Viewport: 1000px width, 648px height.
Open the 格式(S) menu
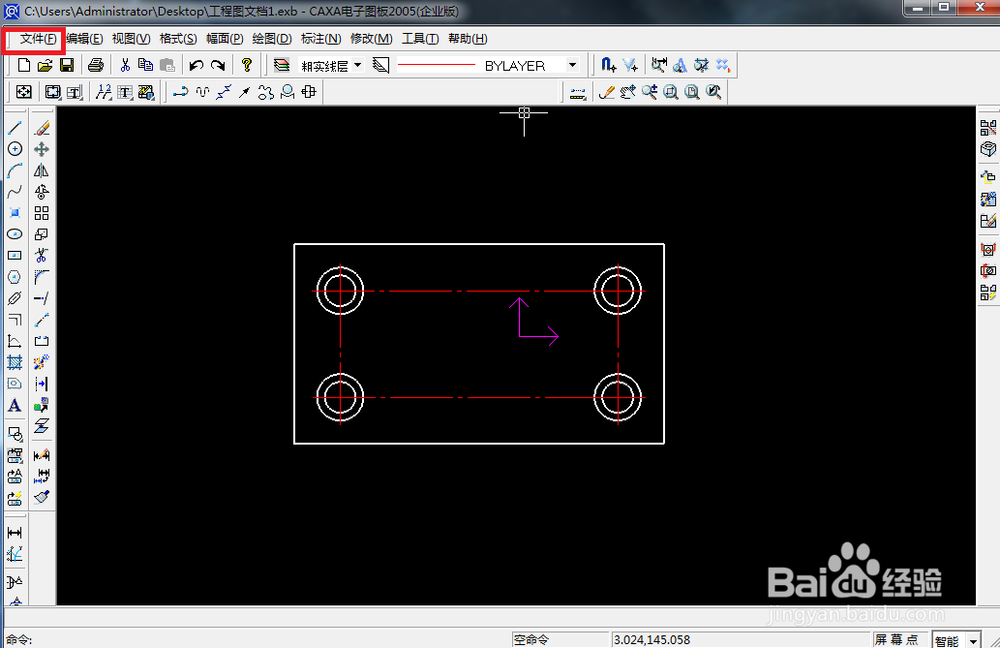pyautogui.click(x=178, y=39)
